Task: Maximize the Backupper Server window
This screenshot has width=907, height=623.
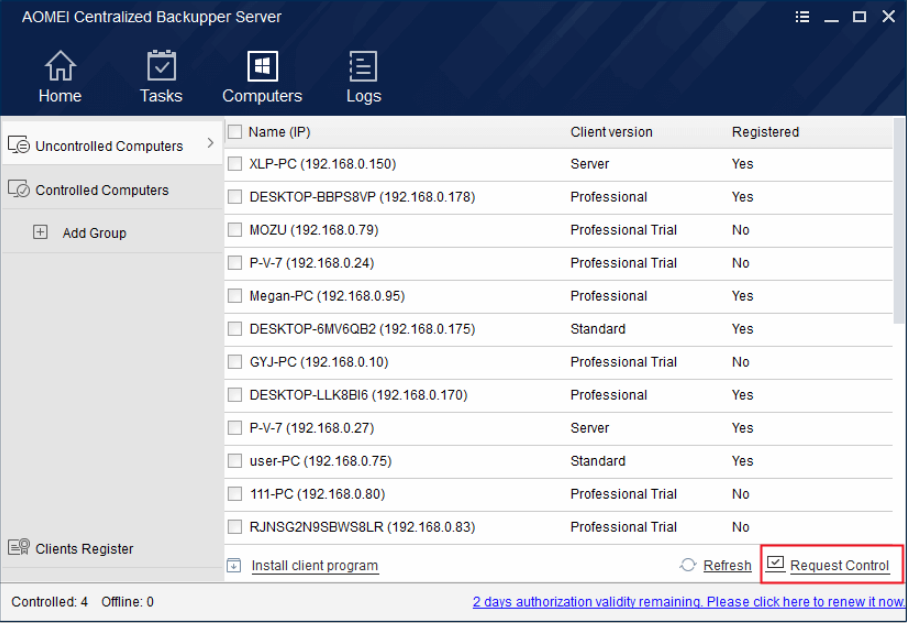Action: click(x=860, y=17)
